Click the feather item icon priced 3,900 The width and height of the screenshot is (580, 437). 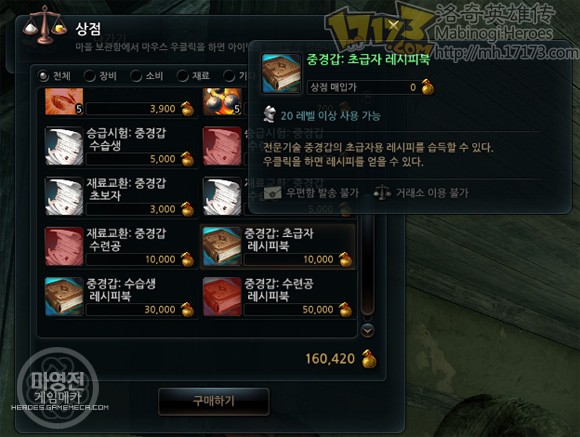(x=64, y=101)
